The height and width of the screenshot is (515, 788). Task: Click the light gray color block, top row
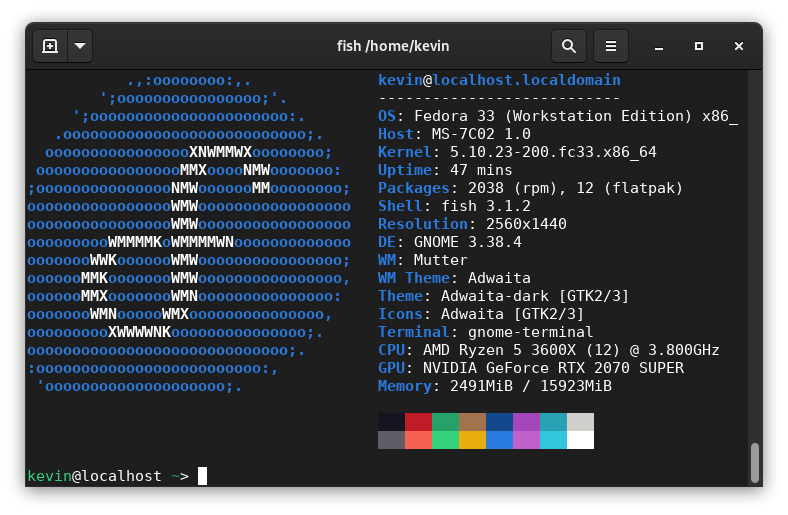click(580, 422)
